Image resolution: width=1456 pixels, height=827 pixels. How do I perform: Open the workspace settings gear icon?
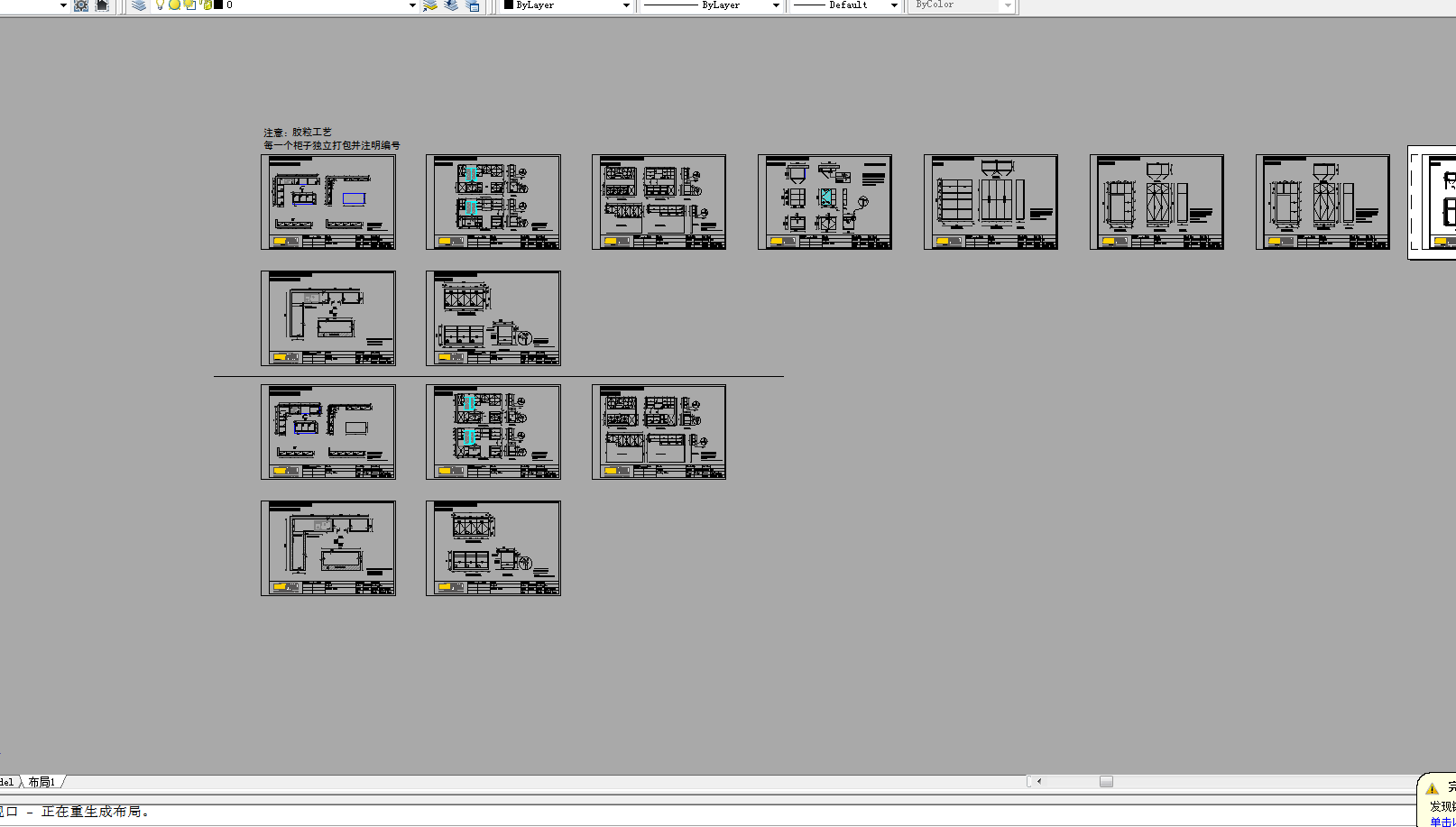click(81, 5)
